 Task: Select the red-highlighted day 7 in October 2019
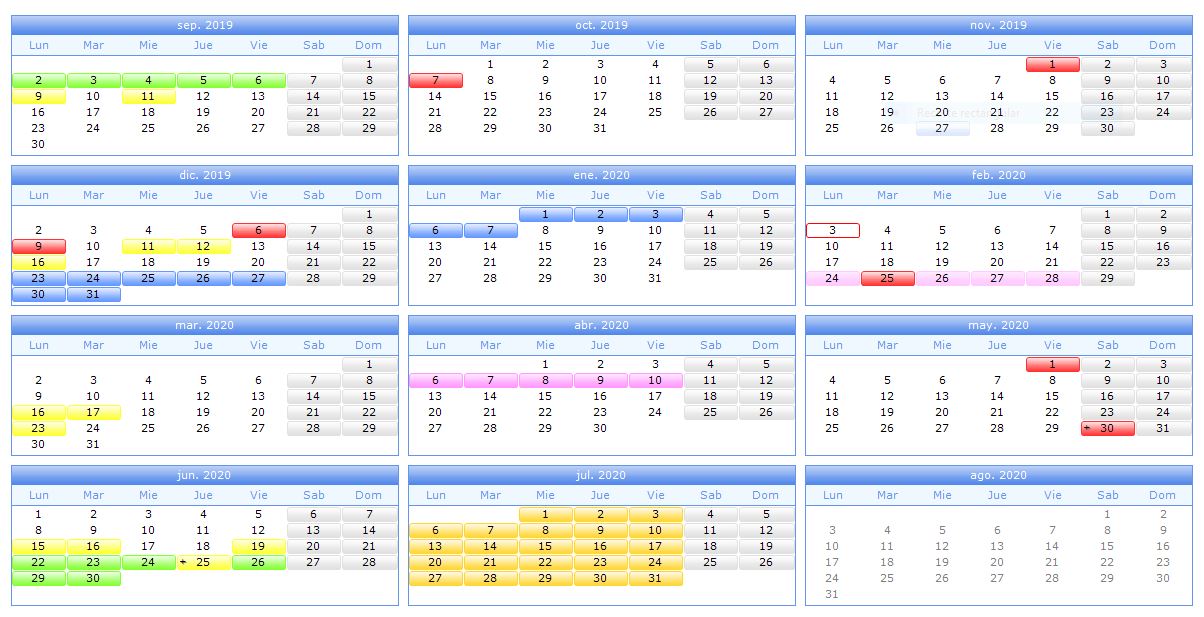[435, 80]
